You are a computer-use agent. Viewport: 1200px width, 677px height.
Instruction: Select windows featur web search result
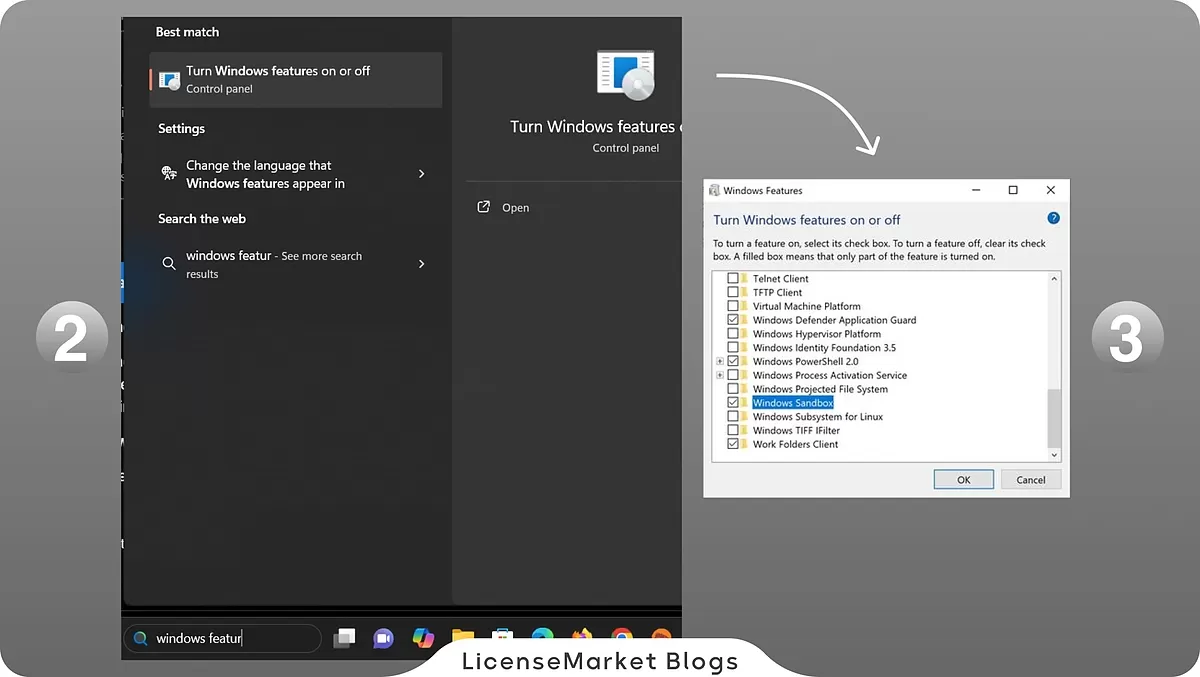pyautogui.click(x=296, y=264)
